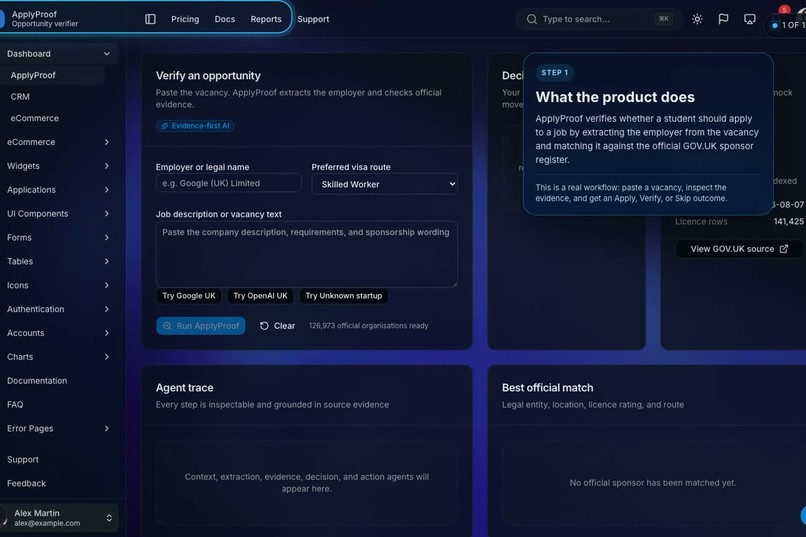Image resolution: width=806 pixels, height=537 pixels.
Task: Click the 141,425 licence rows value
Action: [x=789, y=221]
